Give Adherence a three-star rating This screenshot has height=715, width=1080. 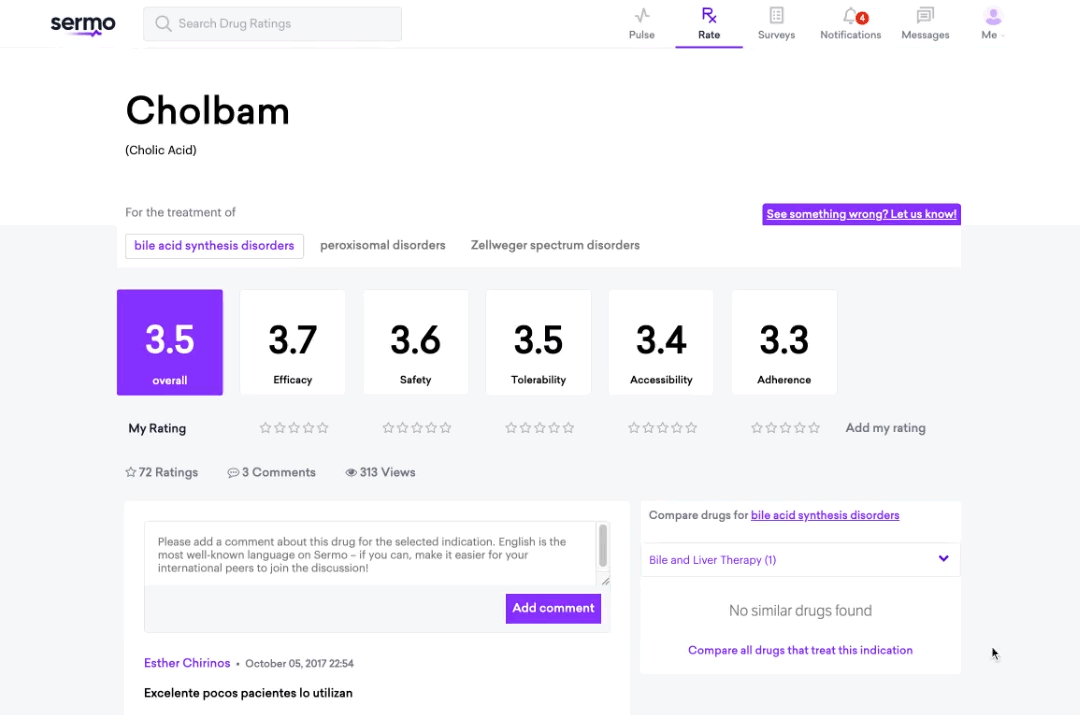(785, 428)
